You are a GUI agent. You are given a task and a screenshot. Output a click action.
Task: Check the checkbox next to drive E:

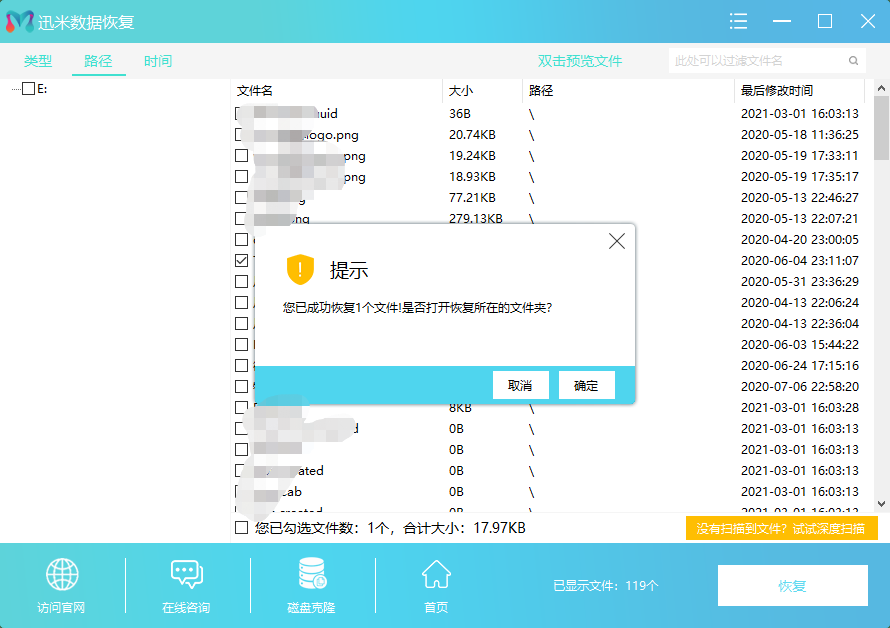point(28,87)
